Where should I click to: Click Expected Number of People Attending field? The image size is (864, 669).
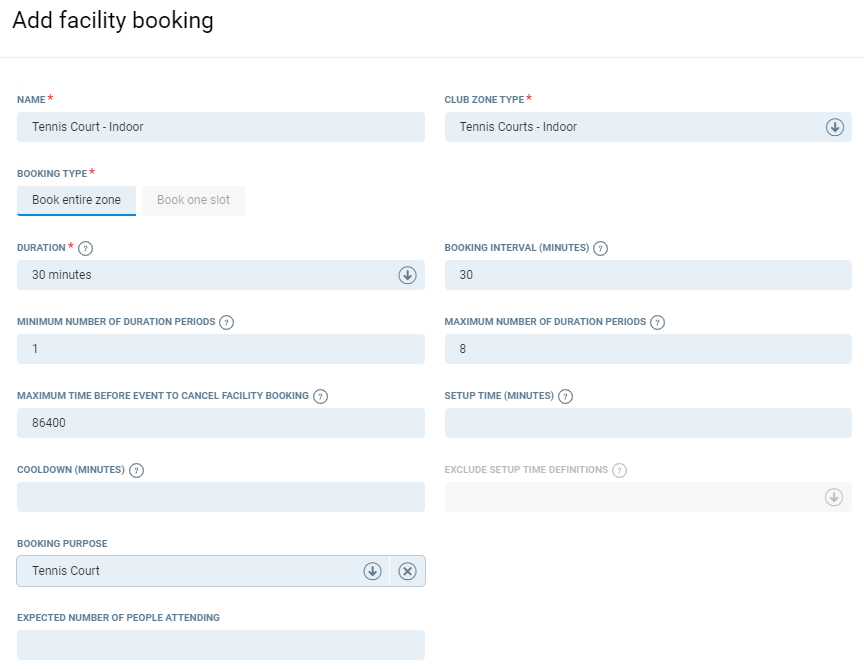click(x=220, y=645)
